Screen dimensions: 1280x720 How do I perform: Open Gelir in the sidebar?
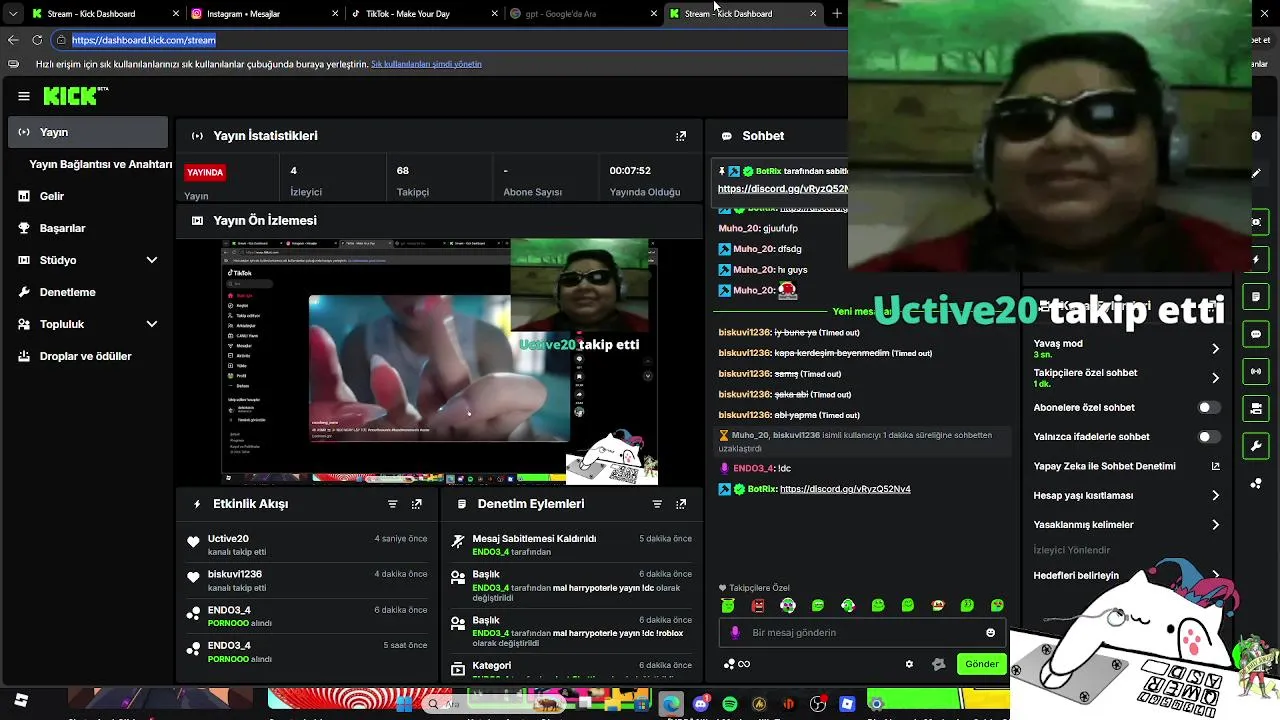click(x=88, y=196)
